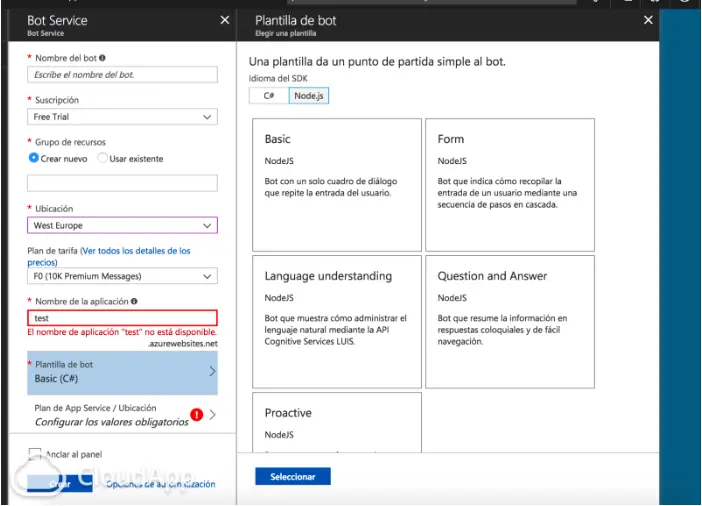The height and width of the screenshot is (506, 702).
Task: Expand Suscripción Free Trial dropdown
Action: click(x=122, y=117)
